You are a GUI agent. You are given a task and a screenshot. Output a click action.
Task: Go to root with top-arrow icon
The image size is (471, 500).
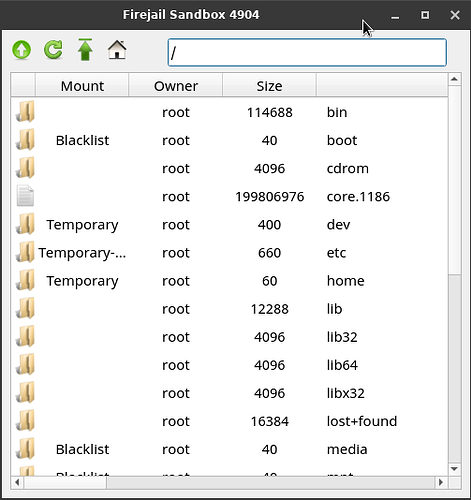tap(85, 50)
